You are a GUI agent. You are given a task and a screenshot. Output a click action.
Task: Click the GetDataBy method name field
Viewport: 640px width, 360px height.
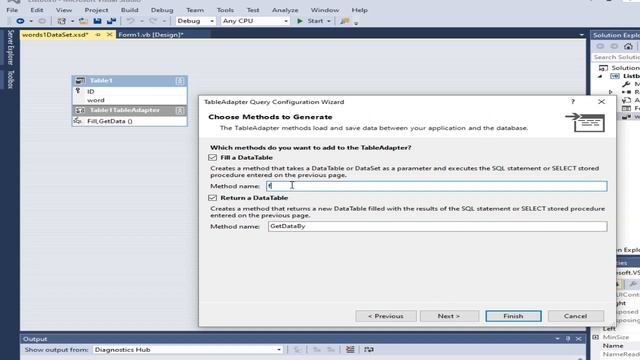pyautogui.click(x=437, y=226)
